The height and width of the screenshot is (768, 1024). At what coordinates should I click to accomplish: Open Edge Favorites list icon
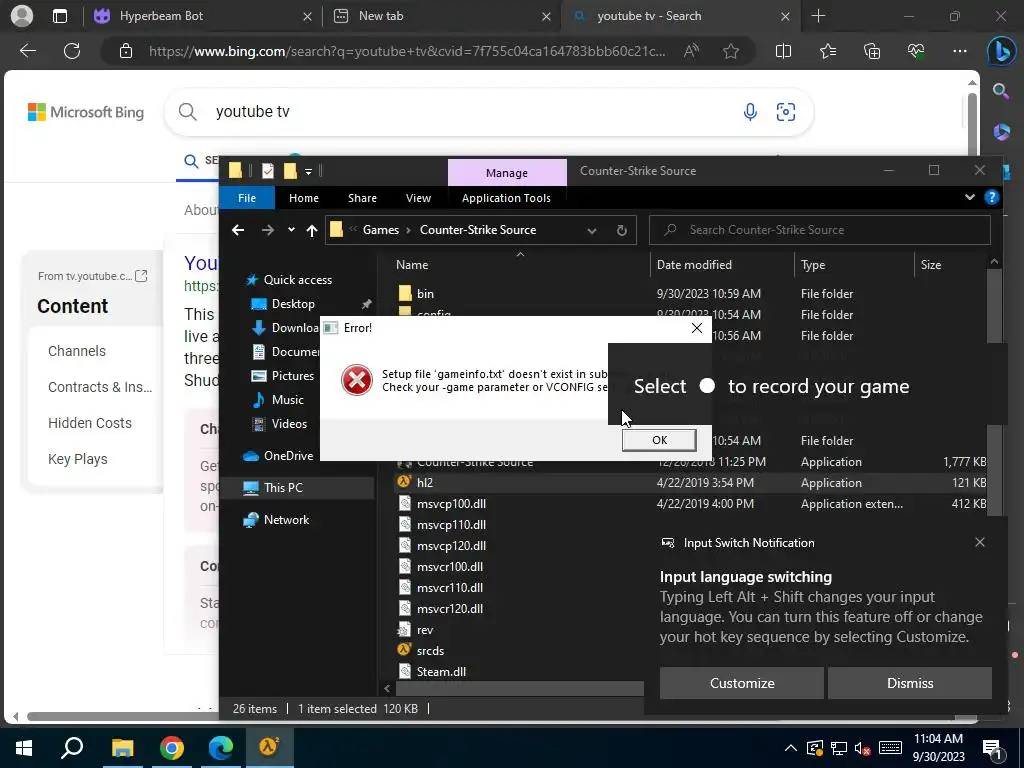click(827, 51)
